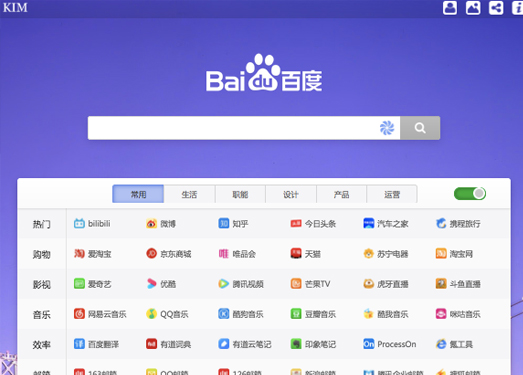523x375 pixels.
Task: Click the blue 'e' browser icon in 效率 row
Action: 441,344
